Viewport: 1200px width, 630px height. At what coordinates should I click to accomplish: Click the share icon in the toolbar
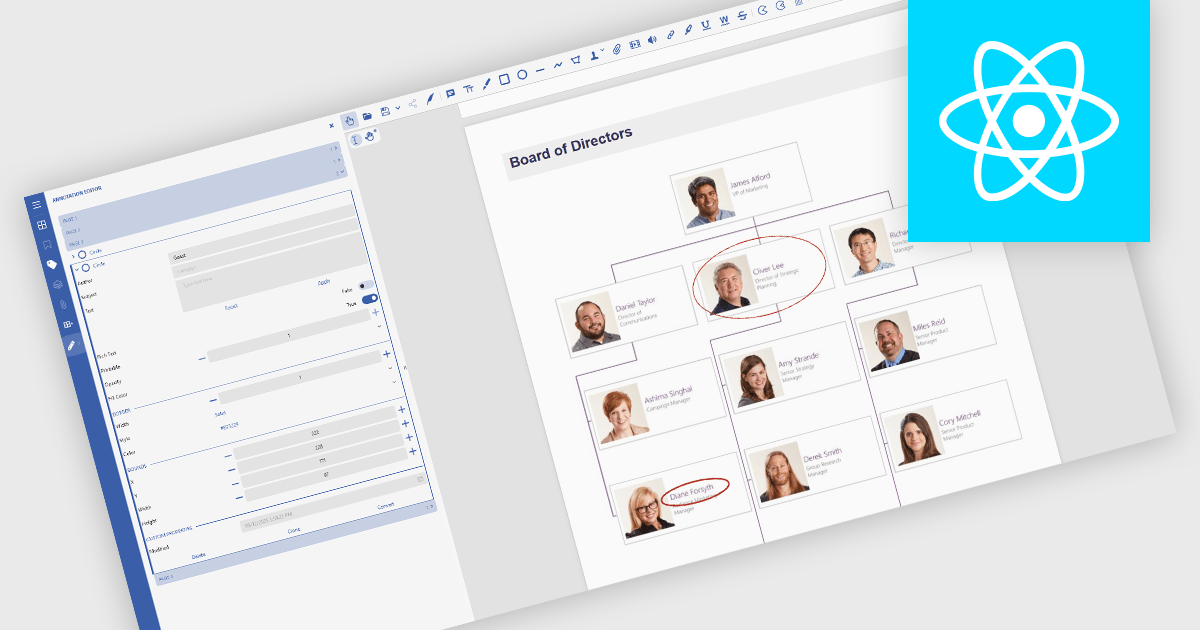[x=412, y=104]
